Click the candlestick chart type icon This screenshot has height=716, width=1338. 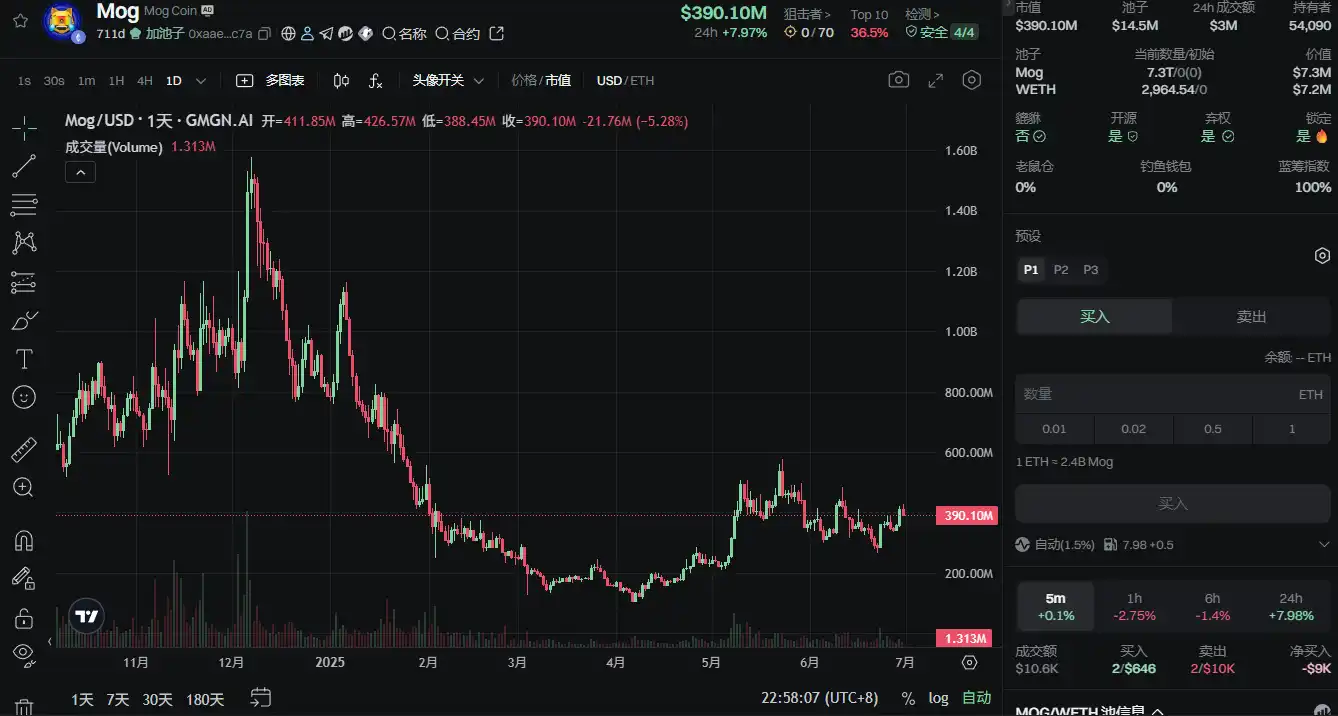(x=341, y=80)
